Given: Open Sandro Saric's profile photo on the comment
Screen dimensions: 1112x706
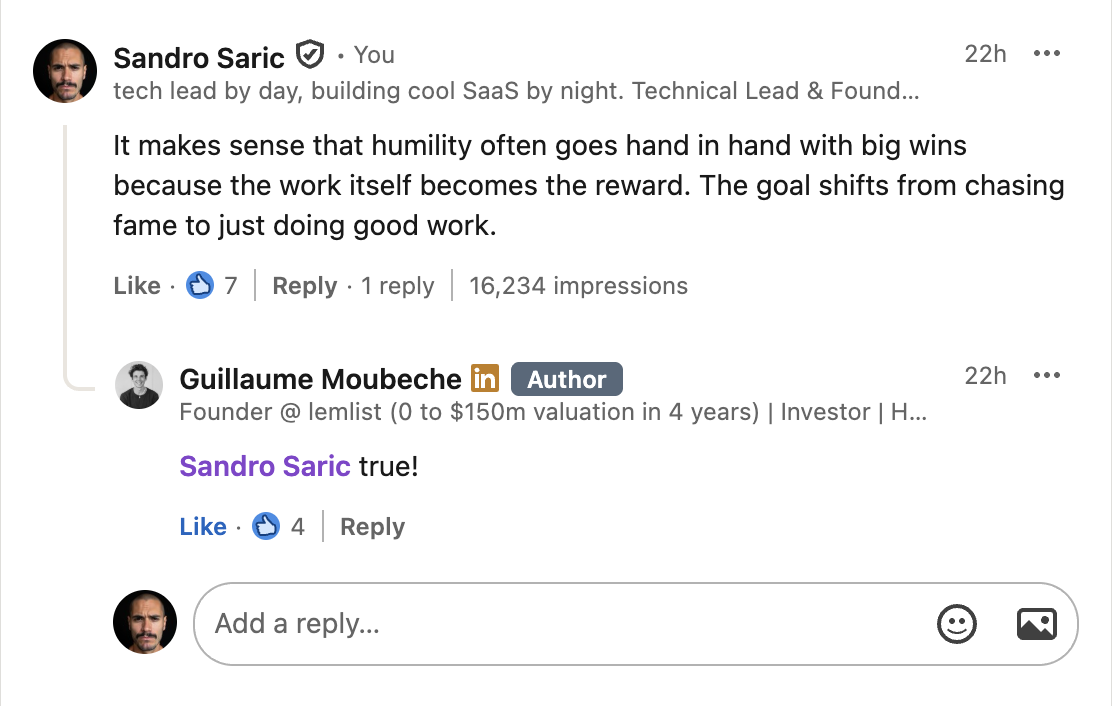Looking at the screenshot, I should click(65, 71).
